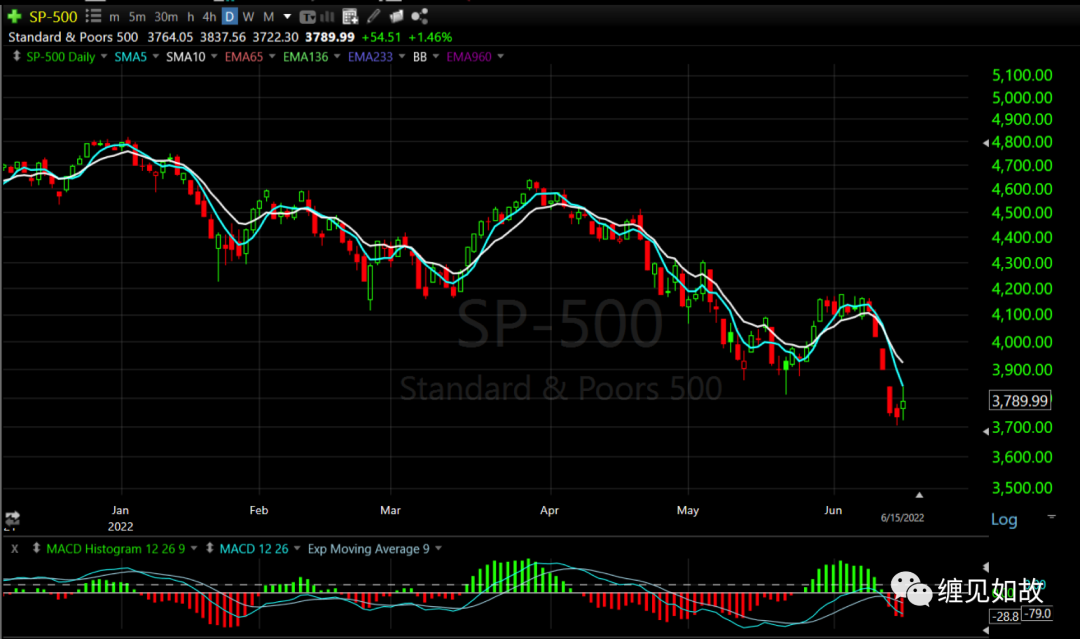Click the 3789.99 close value in header
The image size is (1080, 639).
[330, 37]
